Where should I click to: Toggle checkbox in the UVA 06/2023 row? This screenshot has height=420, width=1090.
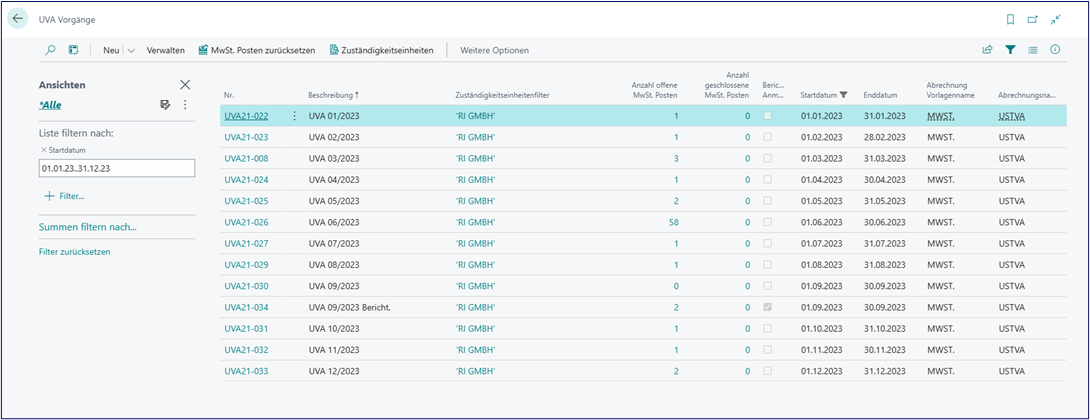coord(767,222)
